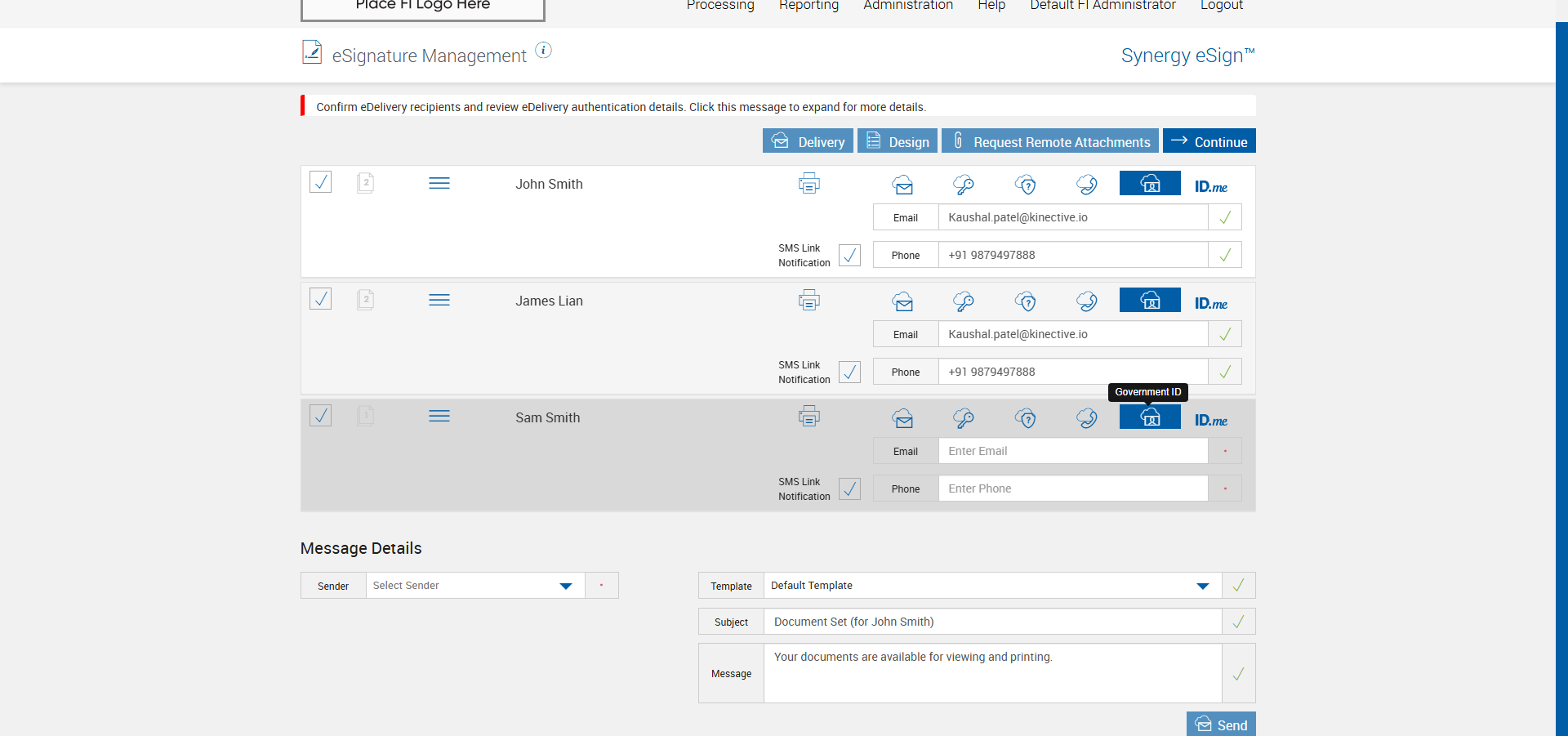Image resolution: width=1568 pixels, height=736 pixels.
Task: Click the Send button
Action: coord(1221,724)
